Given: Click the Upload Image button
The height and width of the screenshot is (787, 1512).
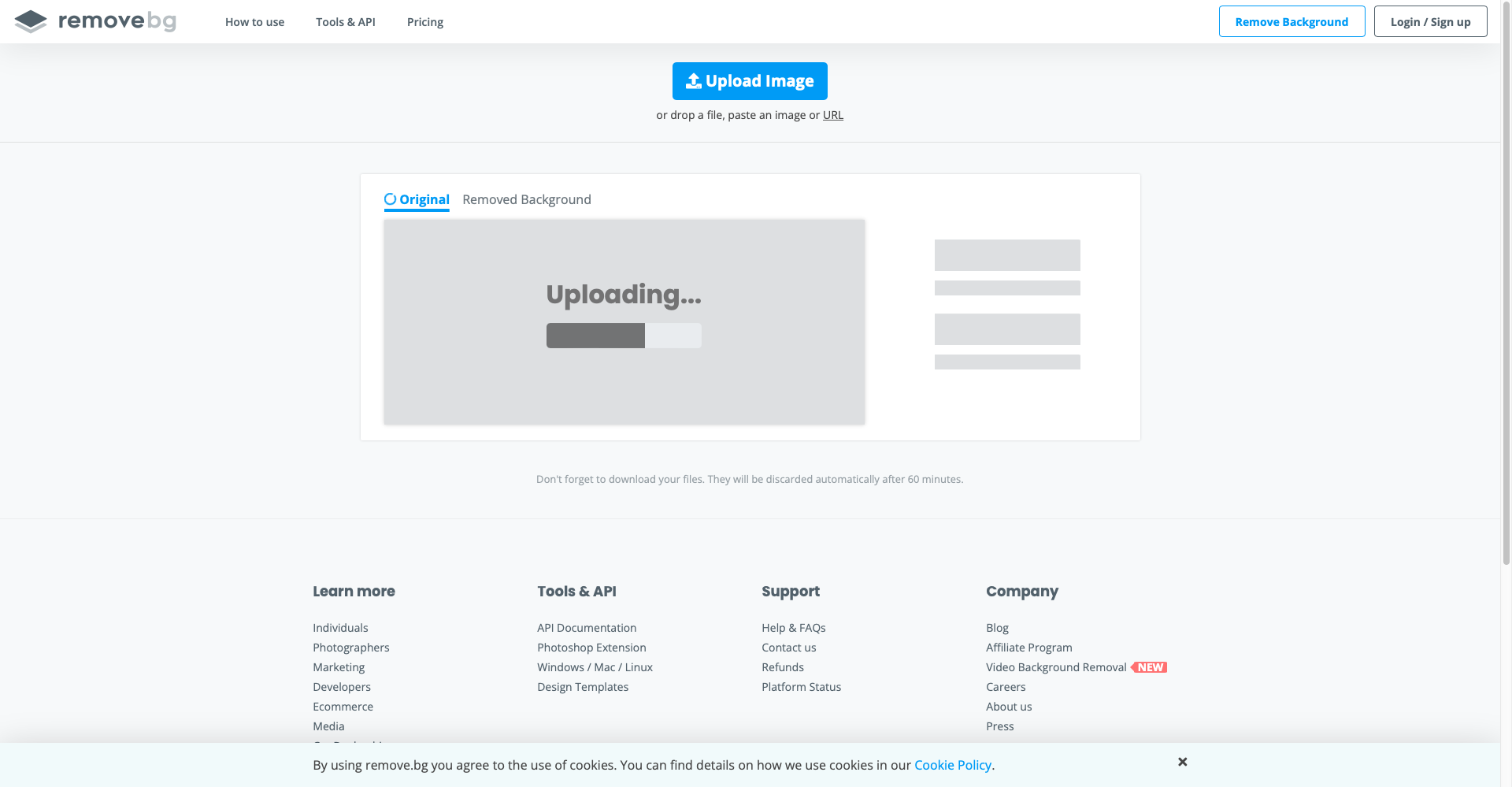Looking at the screenshot, I should coord(750,81).
